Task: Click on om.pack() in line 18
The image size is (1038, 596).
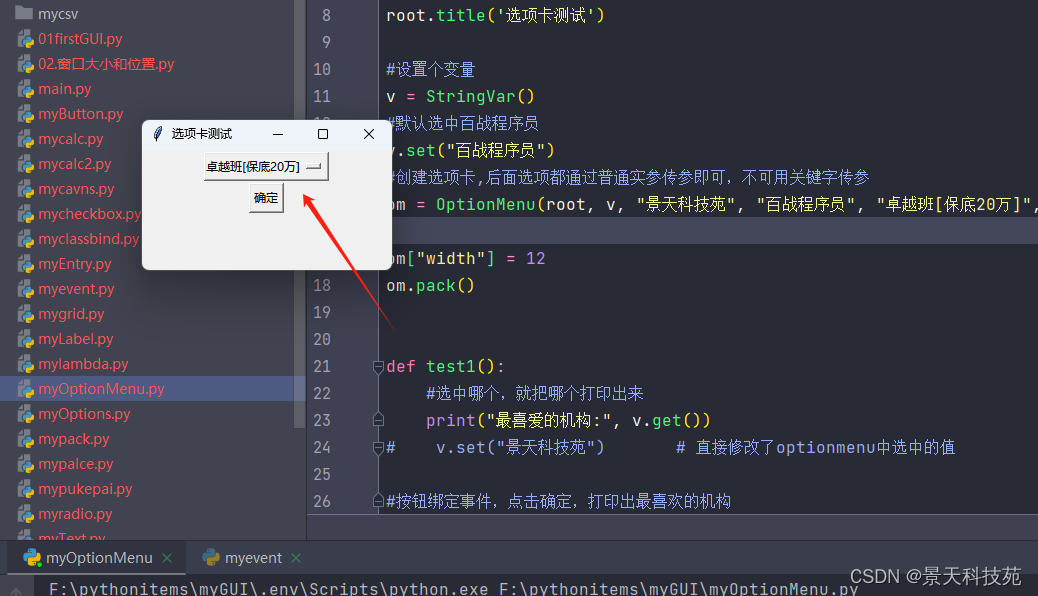Action: [430, 285]
